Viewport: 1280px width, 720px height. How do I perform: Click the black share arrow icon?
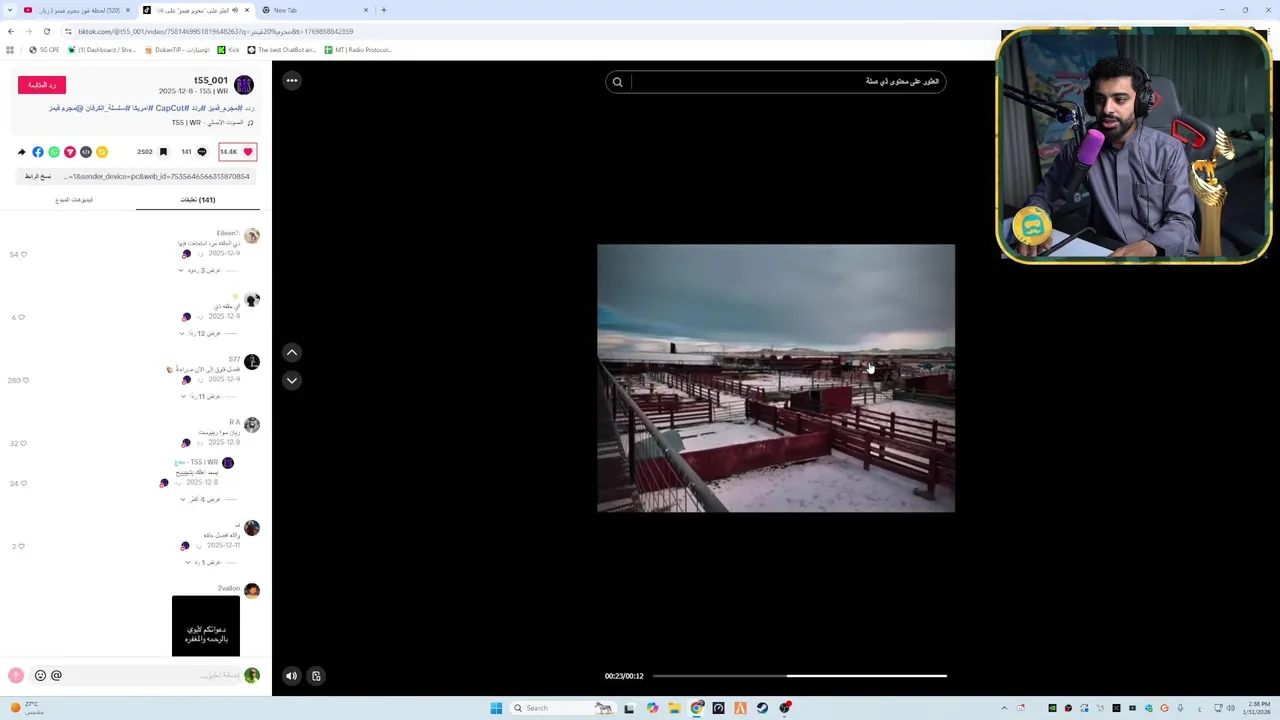[22, 152]
